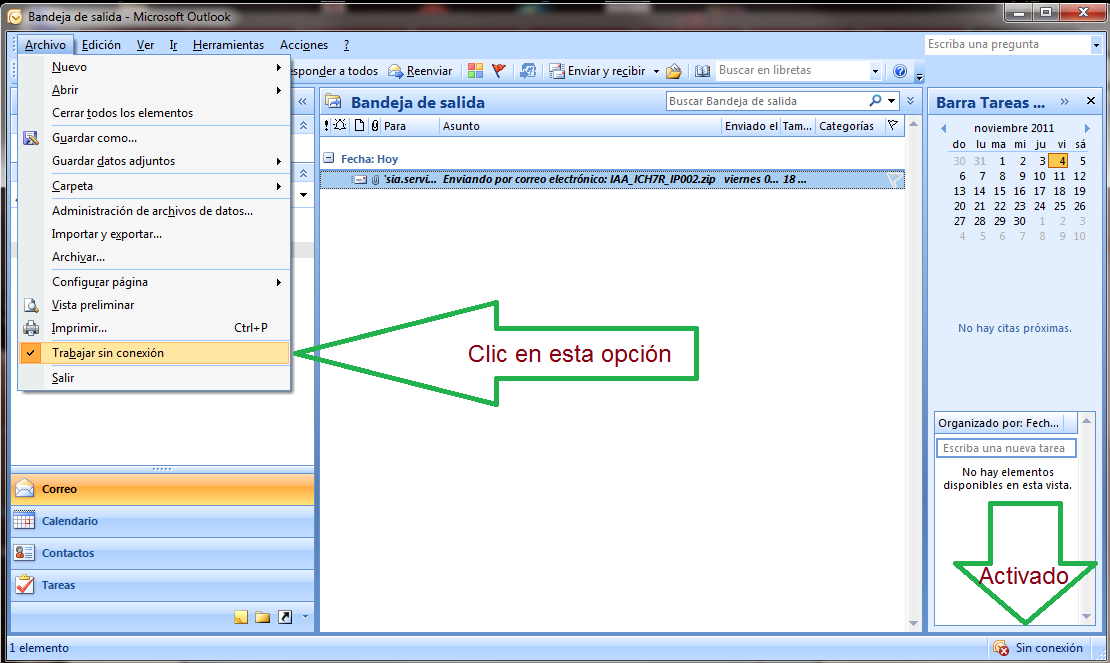Expand the Barra Tareas pane chevron

[1064, 102]
